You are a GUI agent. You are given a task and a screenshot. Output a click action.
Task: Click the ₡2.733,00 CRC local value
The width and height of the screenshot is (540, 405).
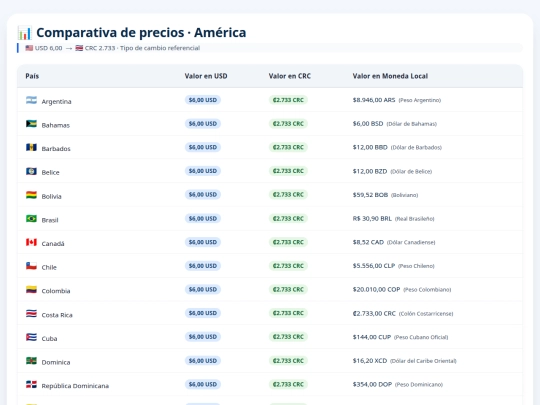[x=374, y=313]
